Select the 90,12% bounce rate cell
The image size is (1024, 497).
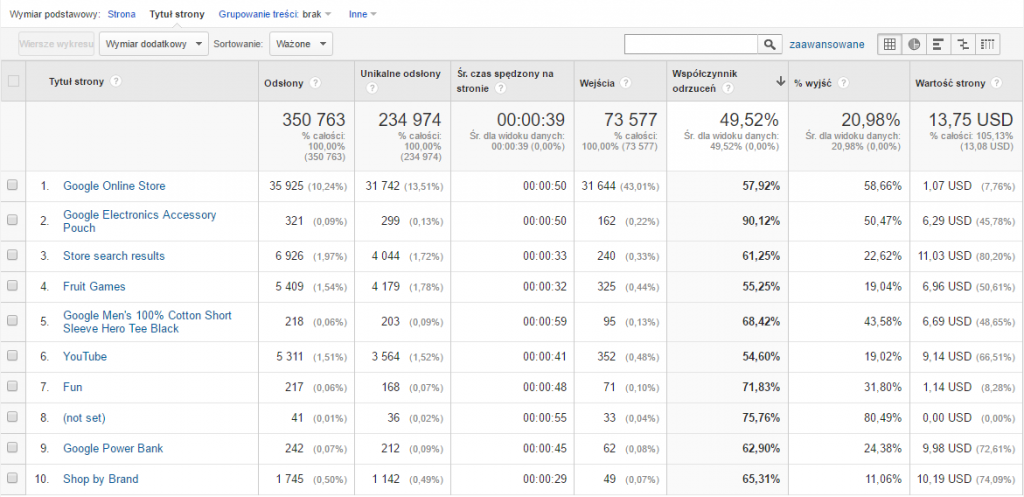click(761, 221)
